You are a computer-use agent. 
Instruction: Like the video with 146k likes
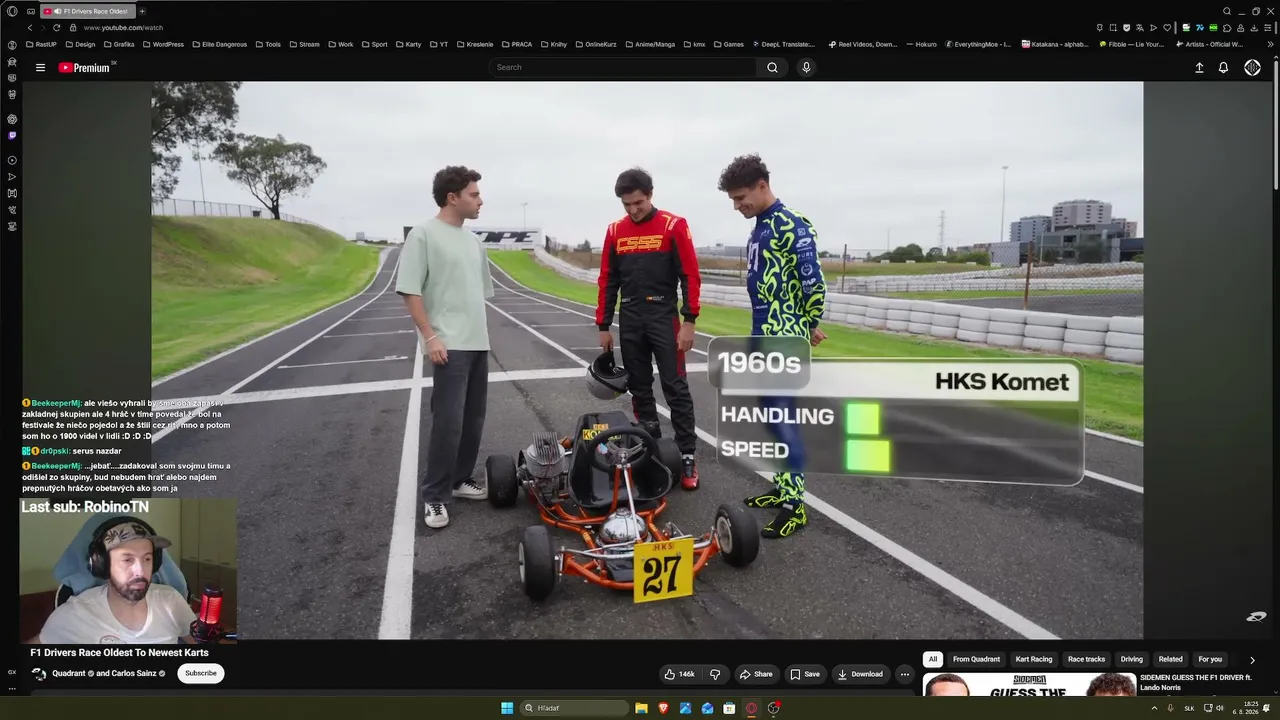tap(679, 674)
